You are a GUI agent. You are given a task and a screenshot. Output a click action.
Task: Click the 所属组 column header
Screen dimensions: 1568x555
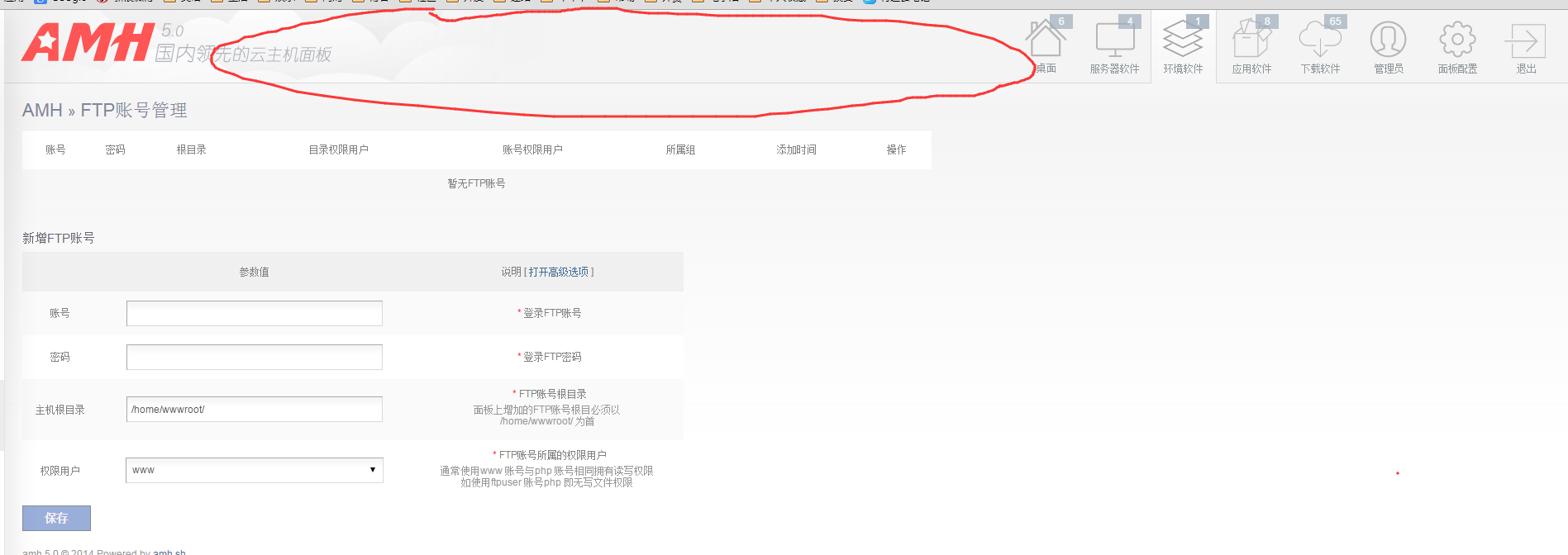tap(680, 149)
